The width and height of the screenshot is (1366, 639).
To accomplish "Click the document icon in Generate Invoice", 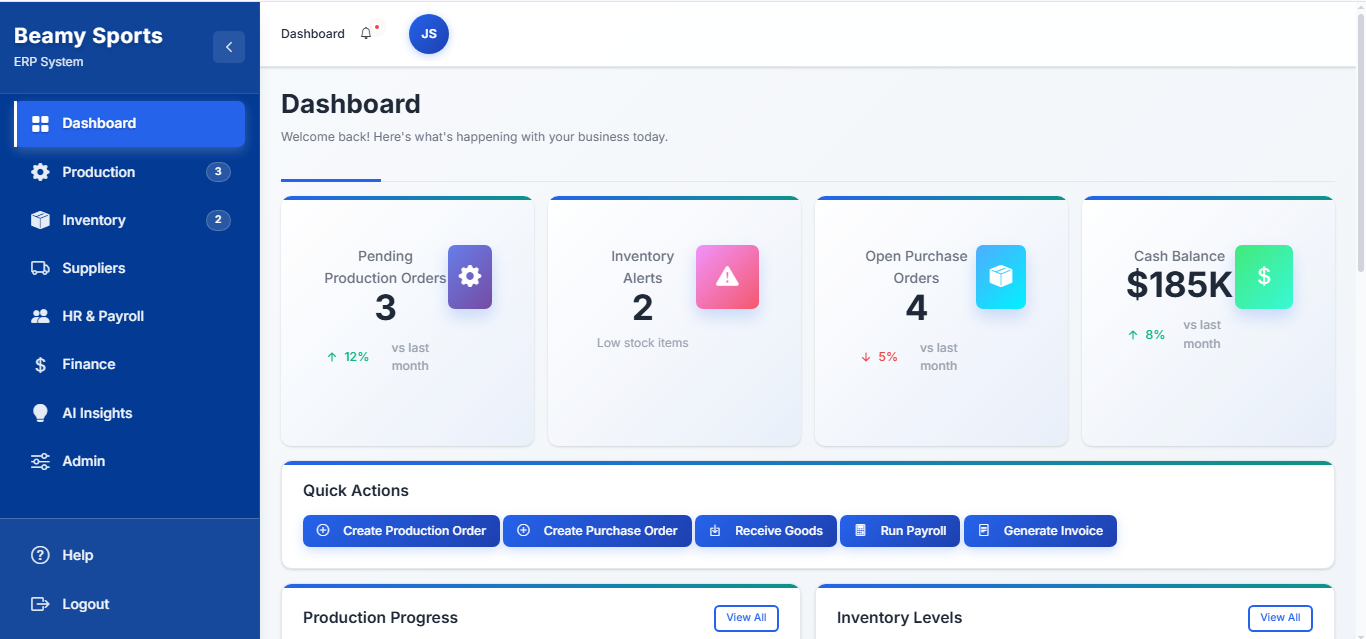I will pyautogui.click(x=983, y=531).
